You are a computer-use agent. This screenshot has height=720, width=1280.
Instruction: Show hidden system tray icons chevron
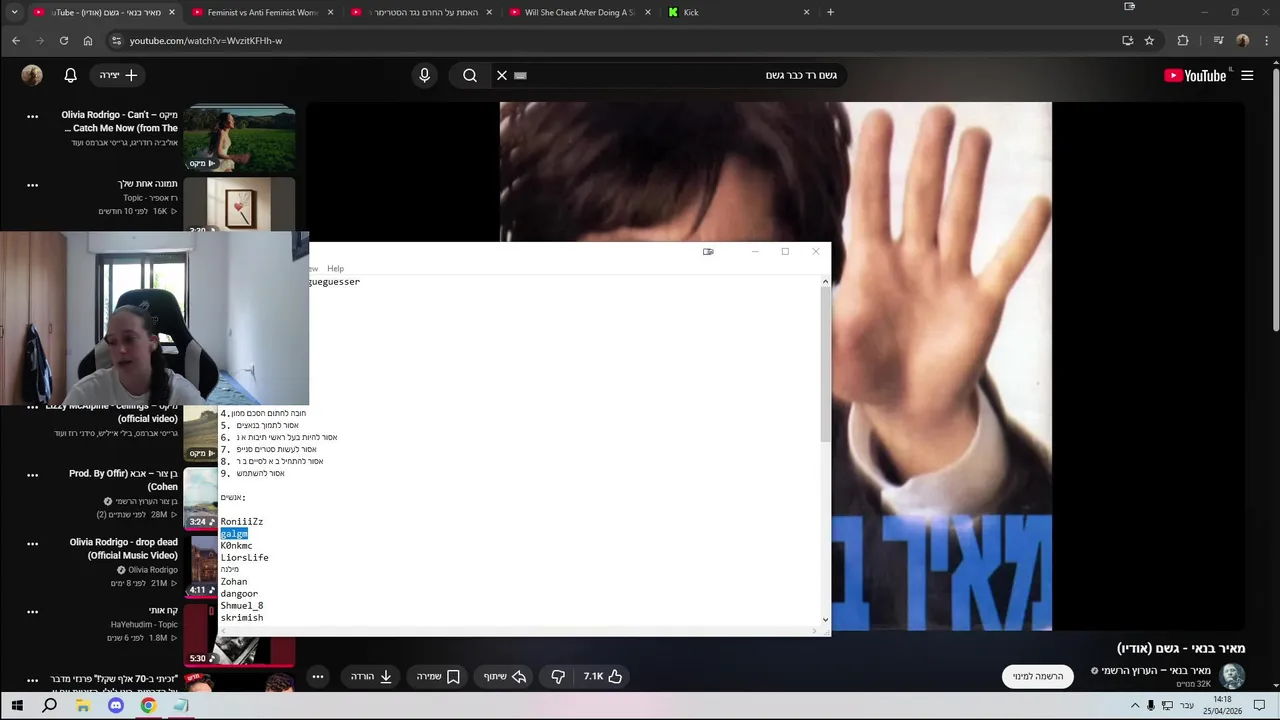[1135, 705]
